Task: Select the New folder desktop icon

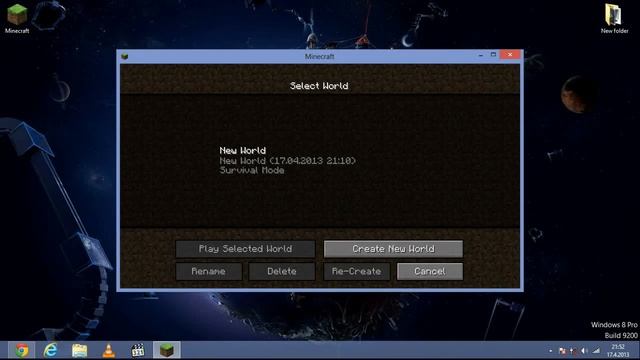Action: click(x=614, y=18)
